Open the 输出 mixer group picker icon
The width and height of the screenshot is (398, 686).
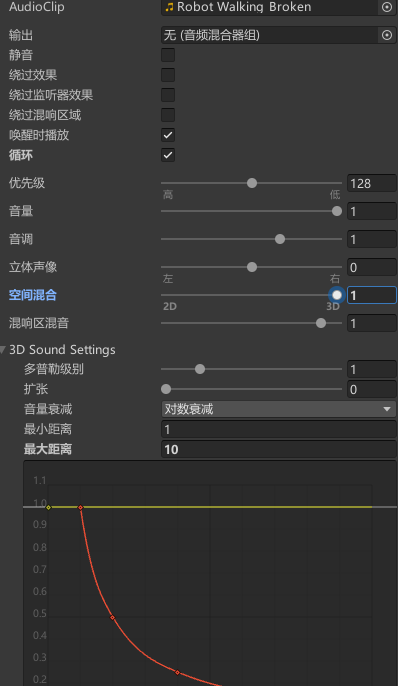pos(387,35)
